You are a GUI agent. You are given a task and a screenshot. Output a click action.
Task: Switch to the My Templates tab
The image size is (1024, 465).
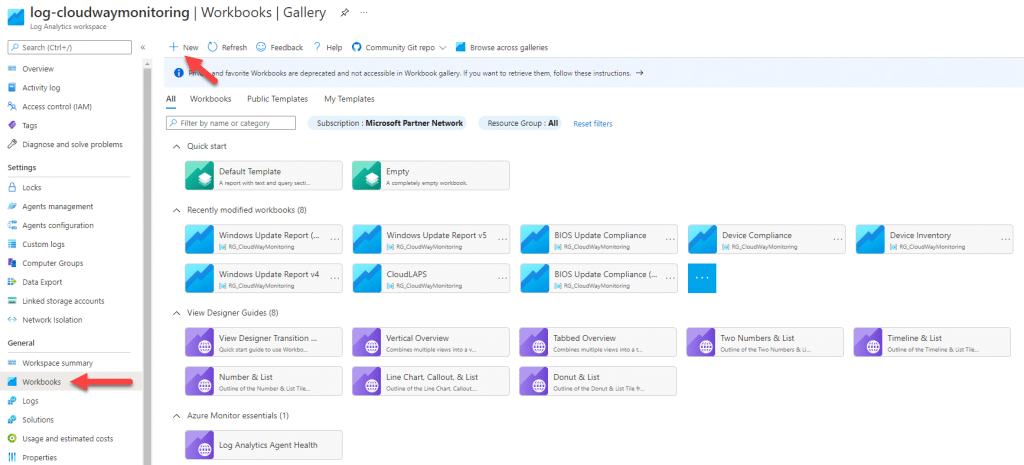click(x=349, y=99)
